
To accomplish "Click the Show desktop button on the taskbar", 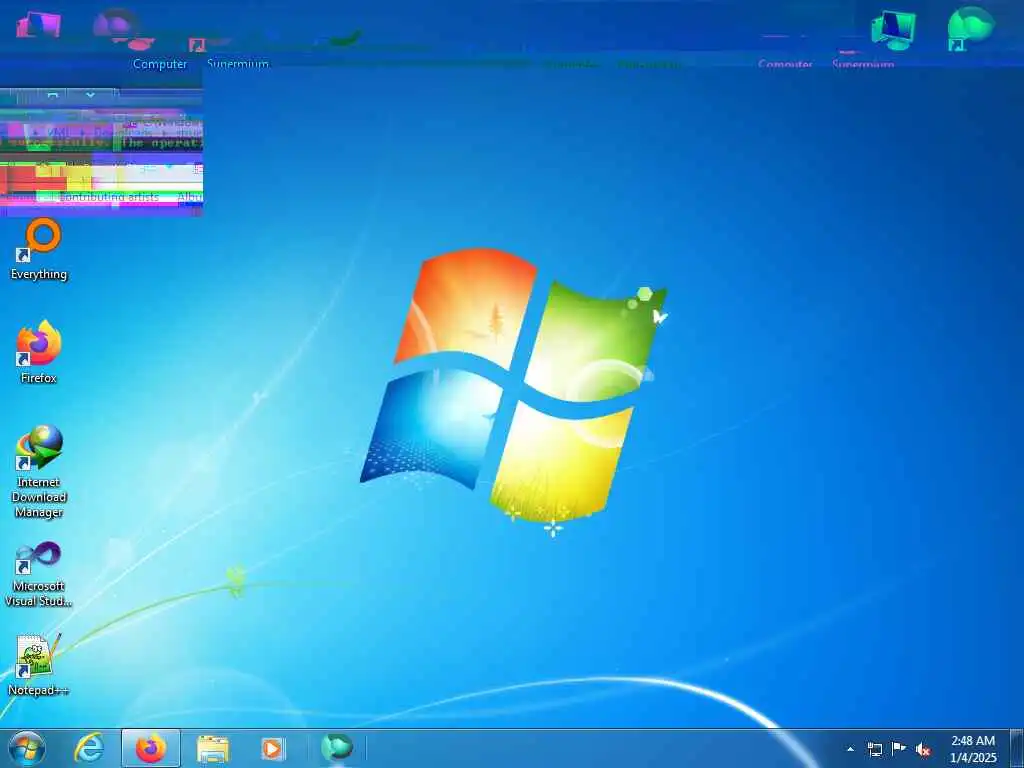I will 1017,749.
